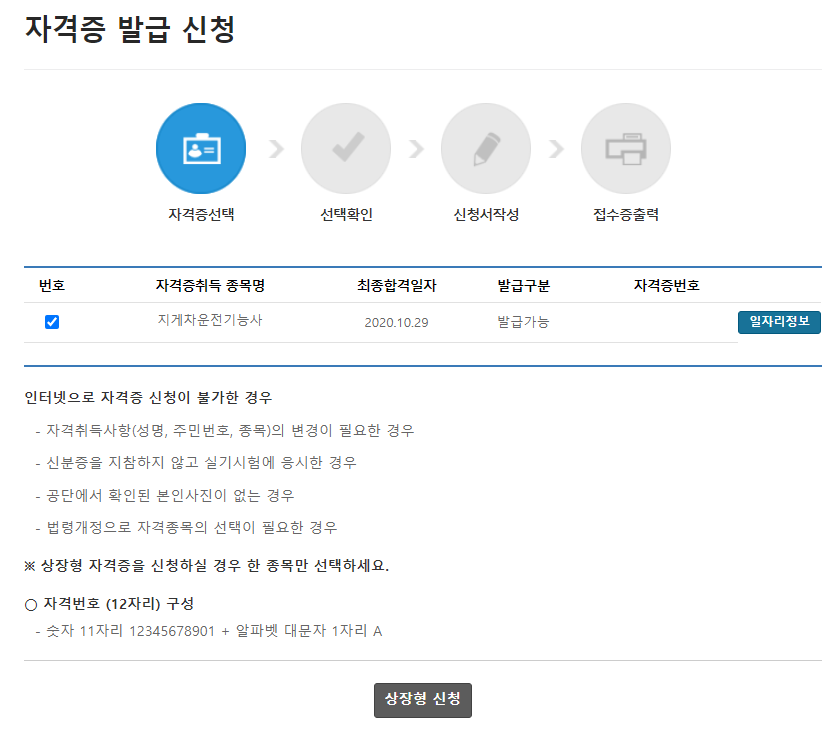This screenshot has width=830, height=730.
Task: Click the 상장형 신청 button
Action: 422,700
